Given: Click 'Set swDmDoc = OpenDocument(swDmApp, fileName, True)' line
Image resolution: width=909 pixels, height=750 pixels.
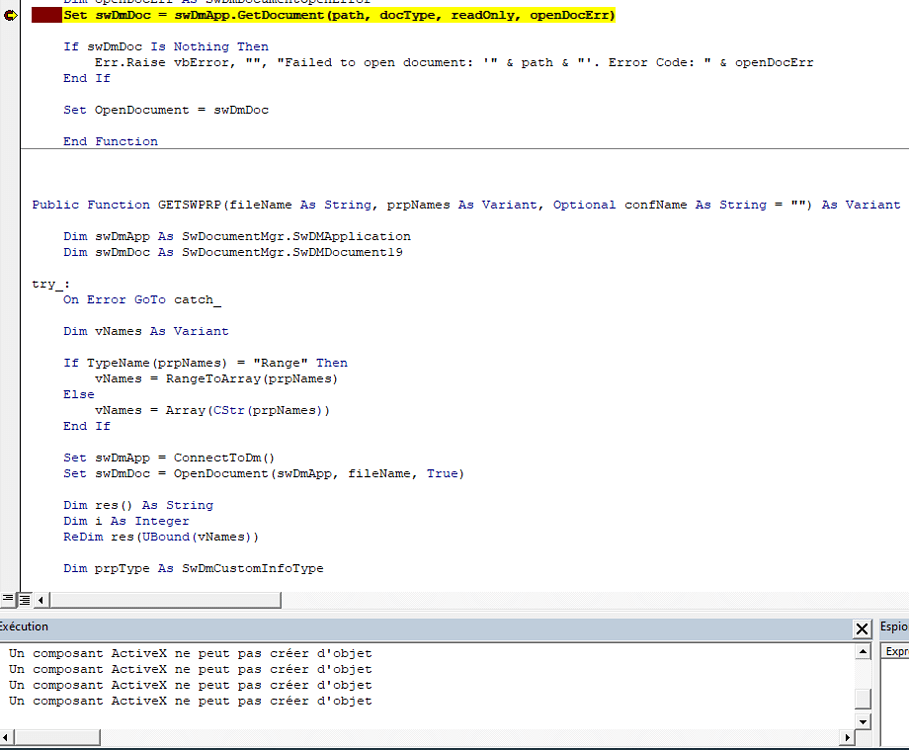Looking at the screenshot, I should click(264, 474).
